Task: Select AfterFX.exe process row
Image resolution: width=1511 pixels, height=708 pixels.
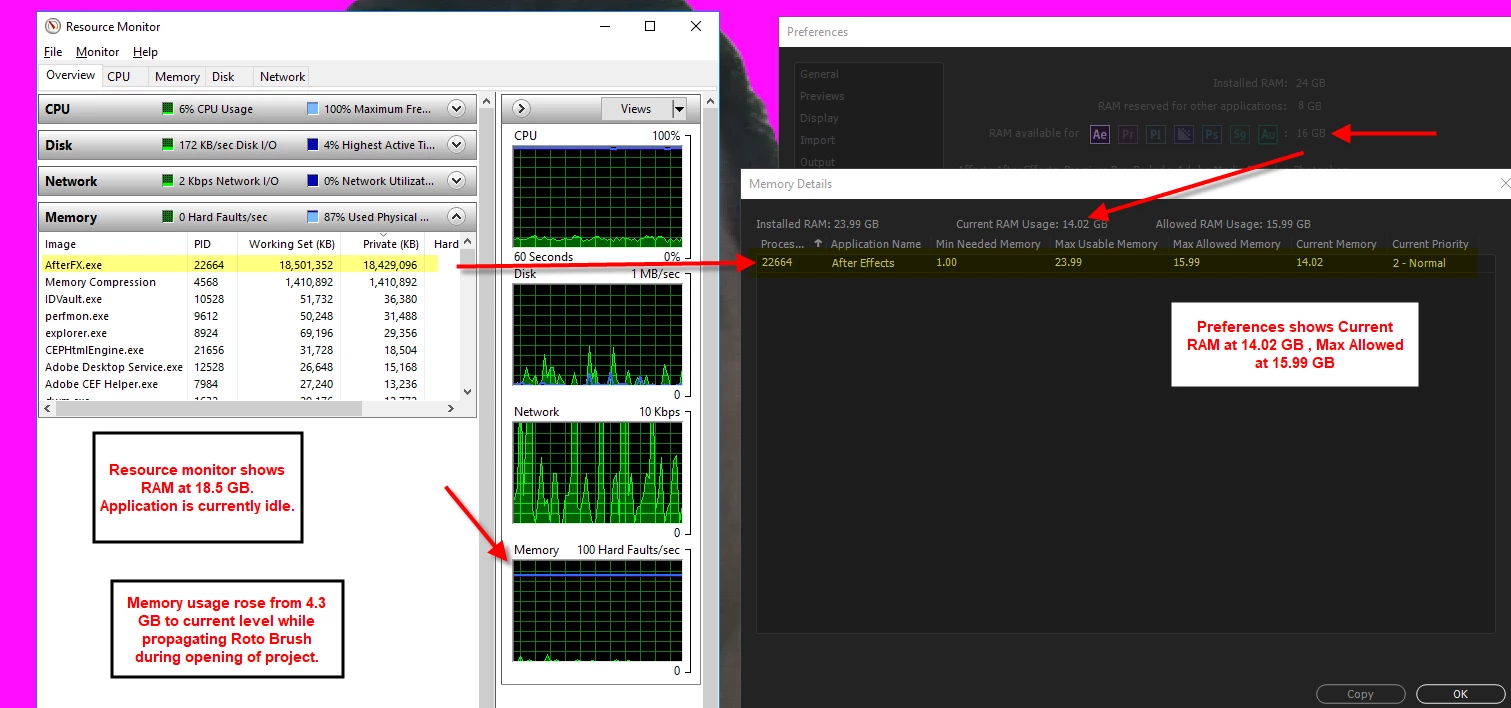Action: pos(238,265)
